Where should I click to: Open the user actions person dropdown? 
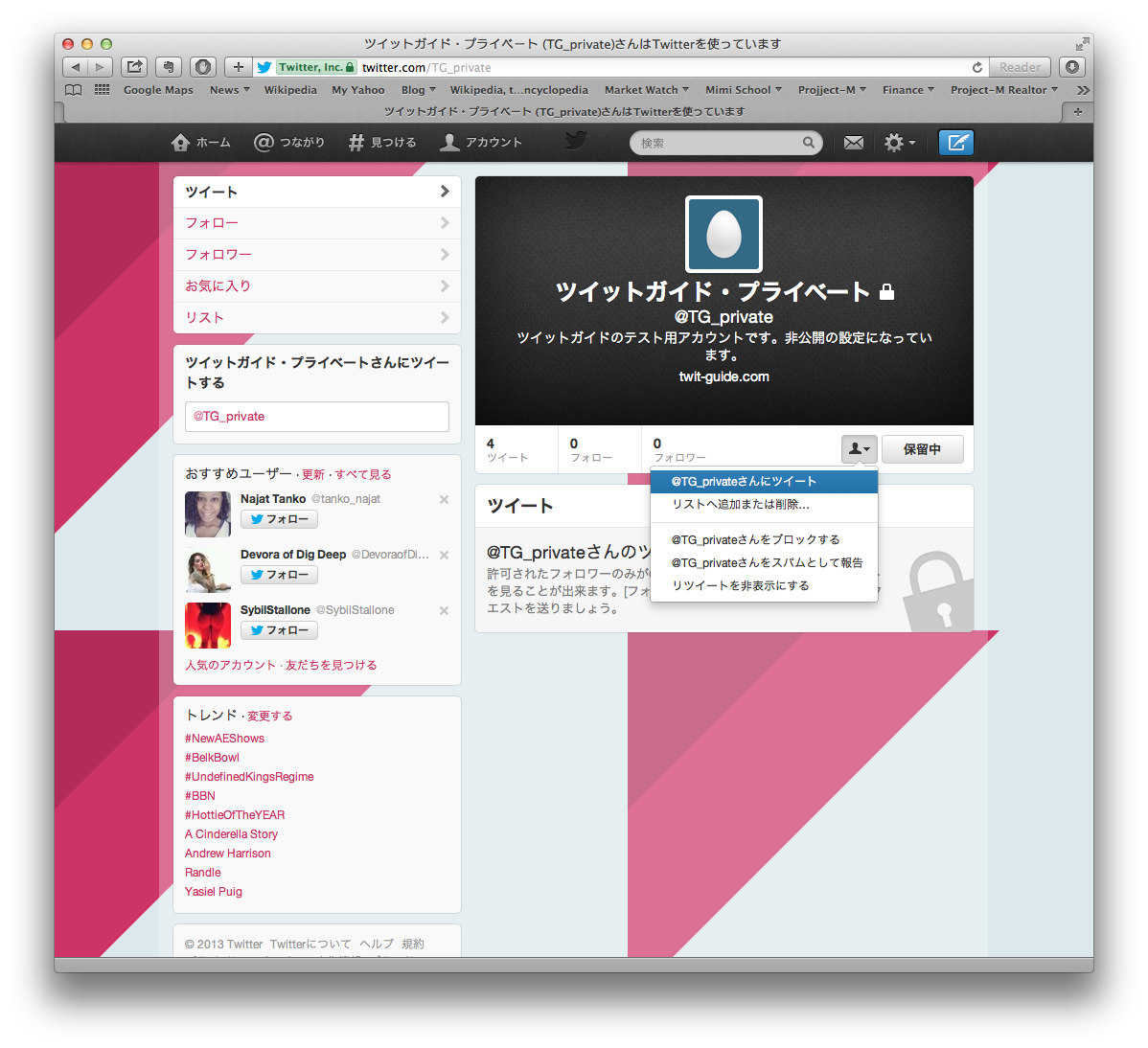[859, 449]
